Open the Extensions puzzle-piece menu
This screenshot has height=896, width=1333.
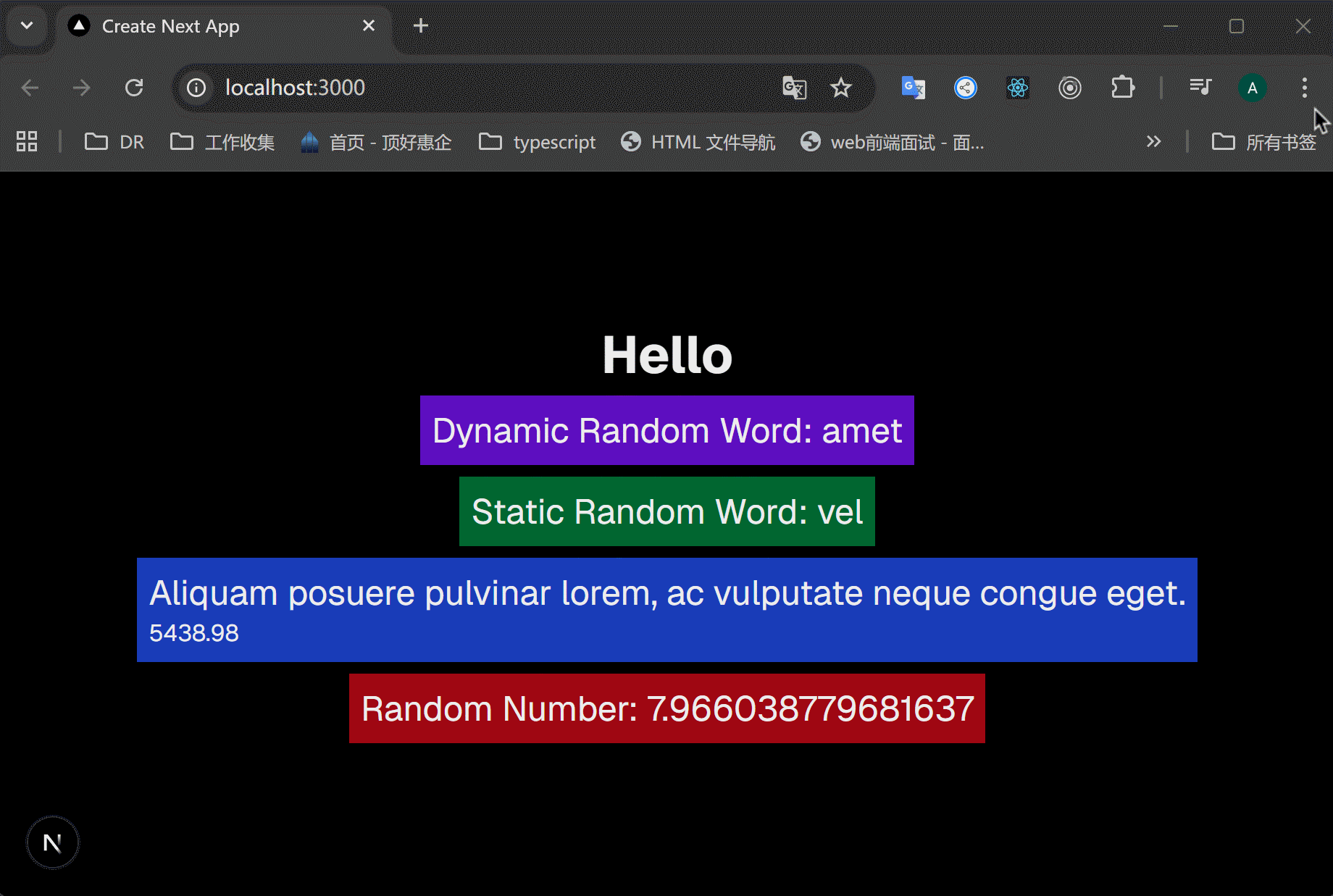click(1122, 88)
